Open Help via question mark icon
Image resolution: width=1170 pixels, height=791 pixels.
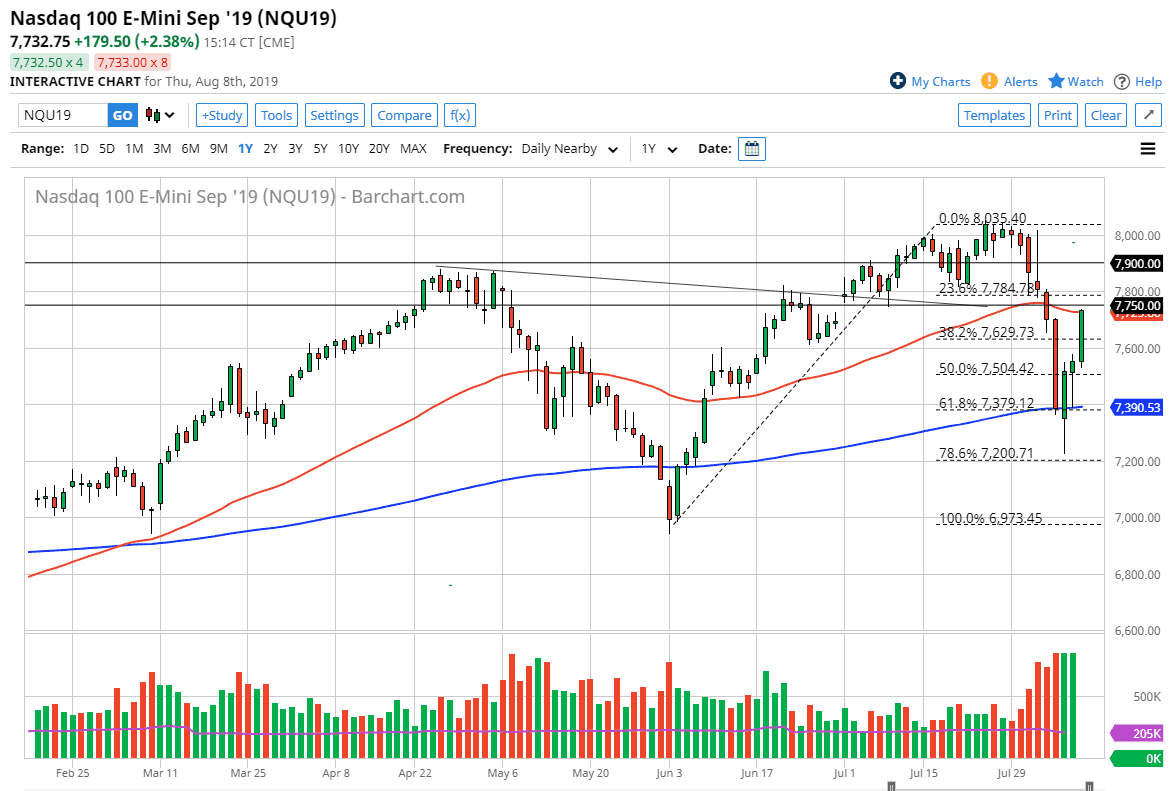coord(1122,81)
